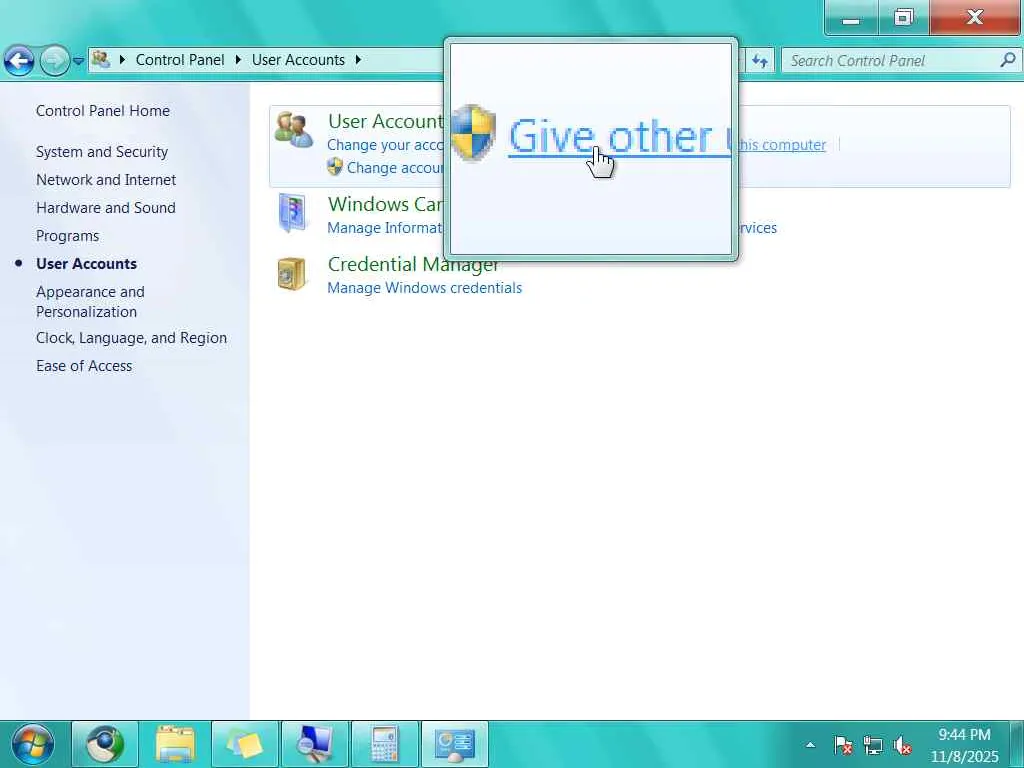The height and width of the screenshot is (768, 1024).
Task: Restore down the Control Panel window
Action: [903, 17]
